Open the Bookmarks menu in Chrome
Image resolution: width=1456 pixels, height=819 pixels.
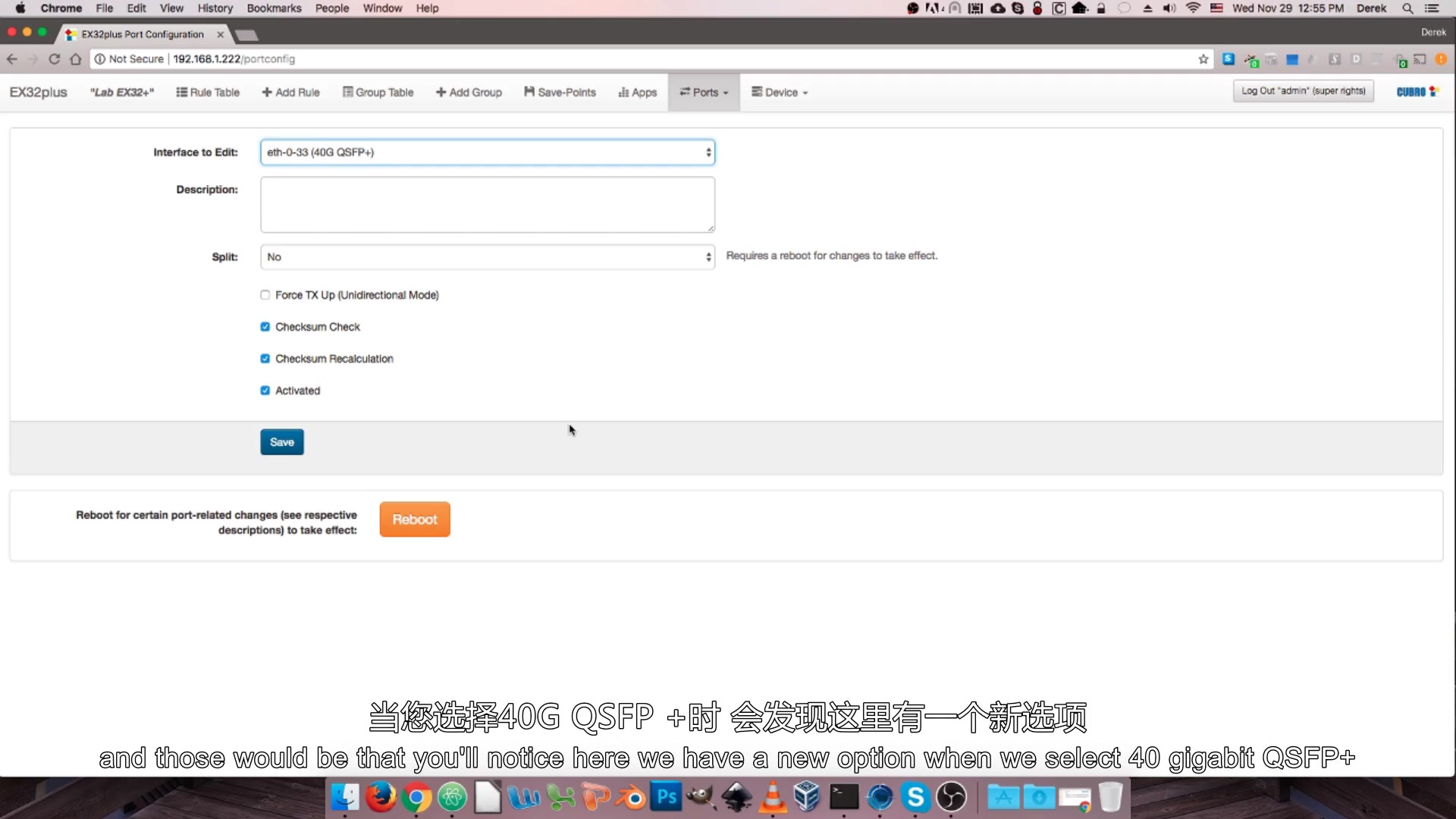[x=274, y=8]
